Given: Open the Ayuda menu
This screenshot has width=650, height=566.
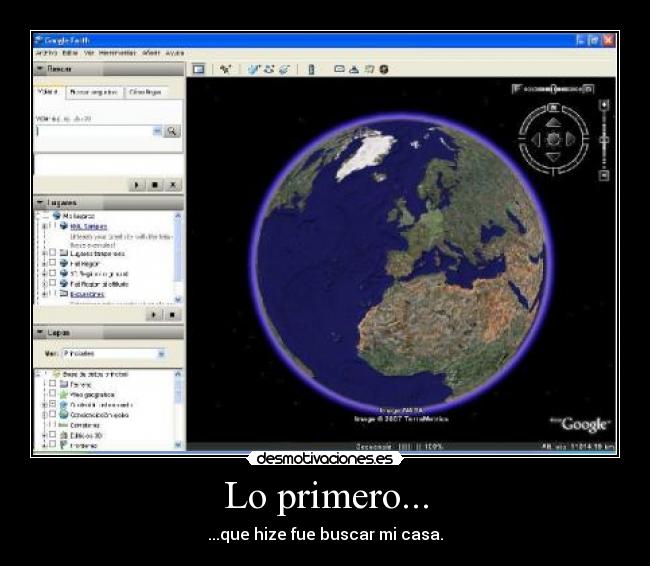Looking at the screenshot, I should [x=175, y=53].
